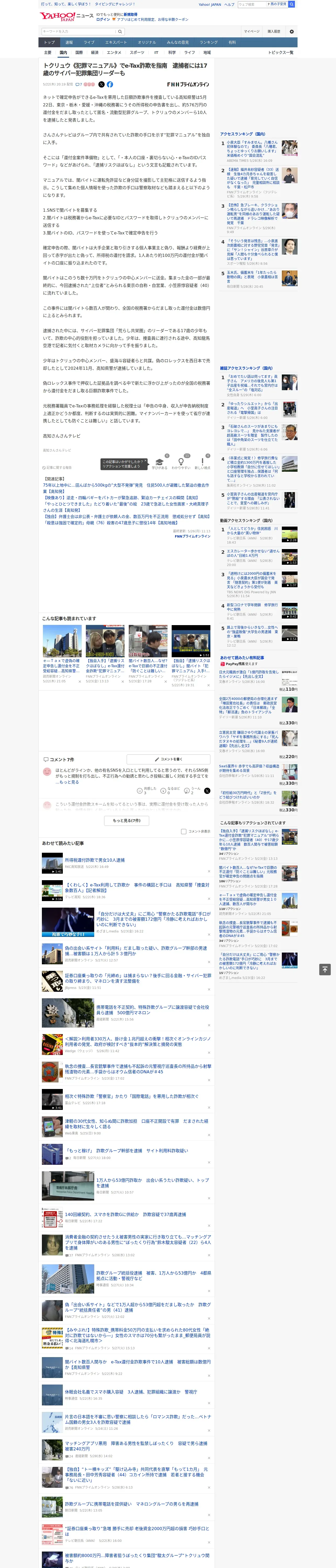Report the article via 記事に関する報告
336x1568 pixels.
click(57, 468)
